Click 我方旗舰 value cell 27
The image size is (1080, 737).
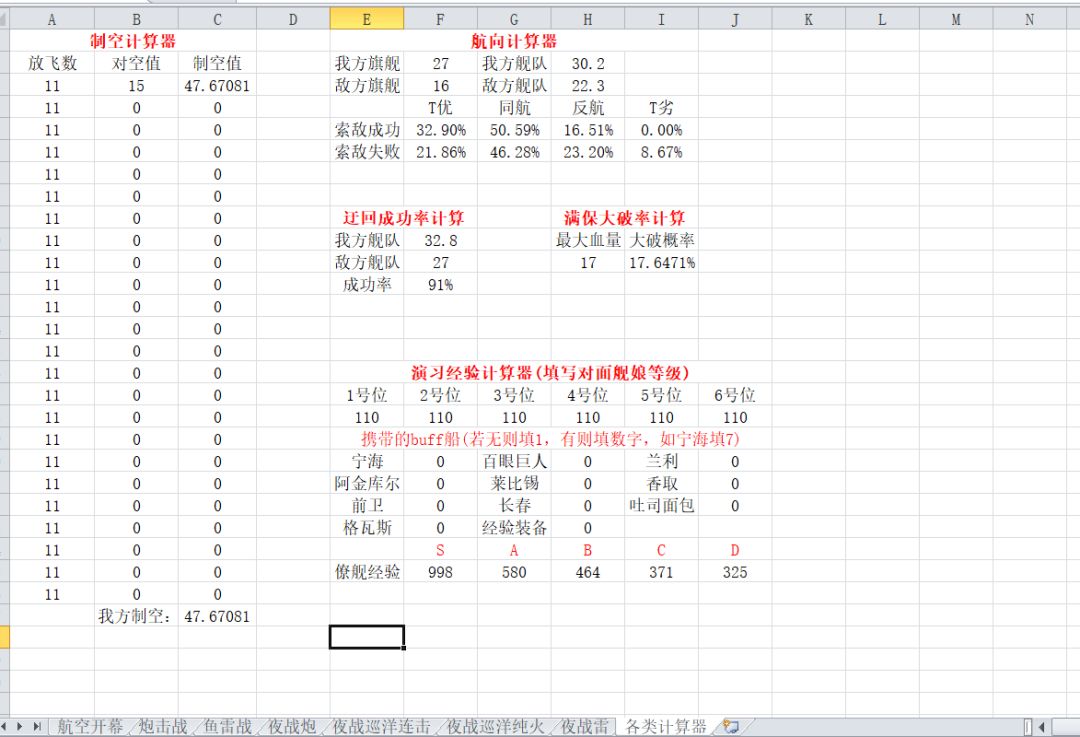440,63
